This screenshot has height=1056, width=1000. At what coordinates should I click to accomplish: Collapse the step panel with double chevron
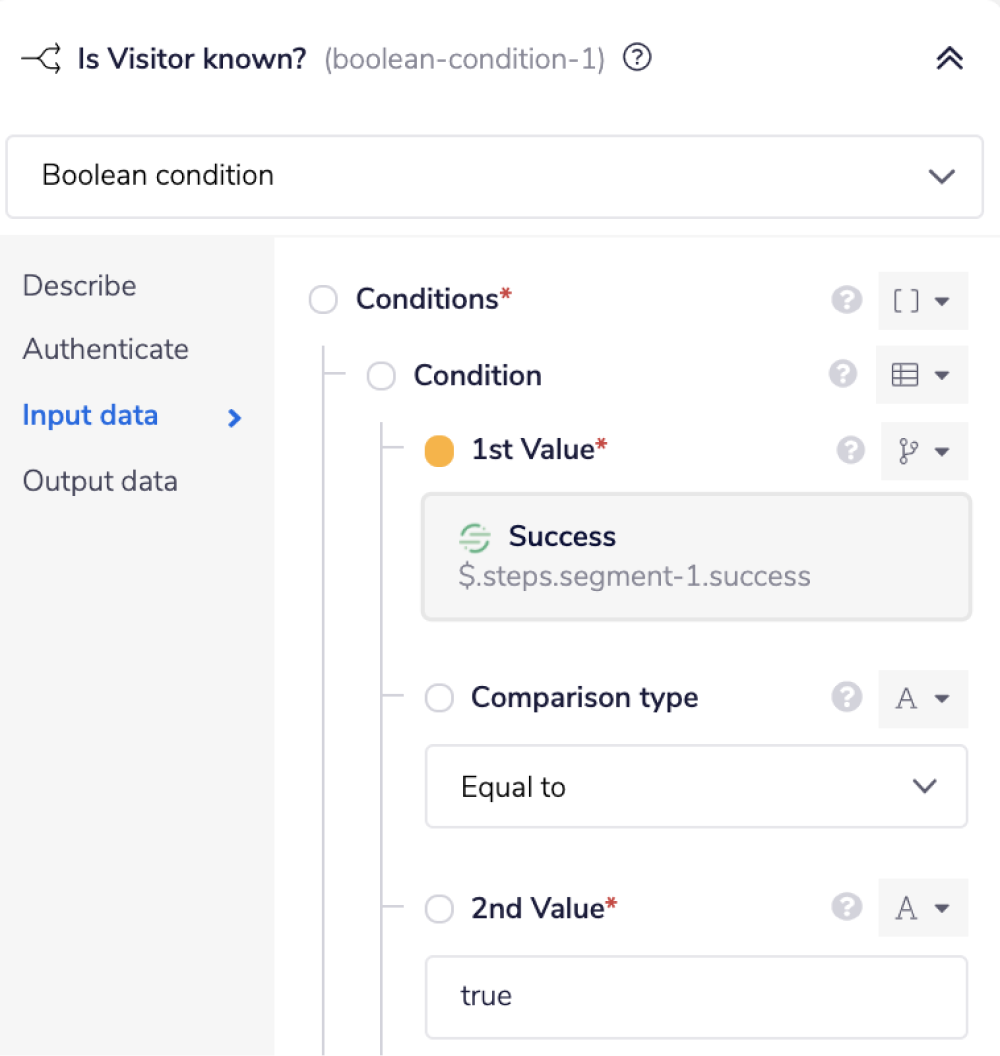click(x=949, y=58)
